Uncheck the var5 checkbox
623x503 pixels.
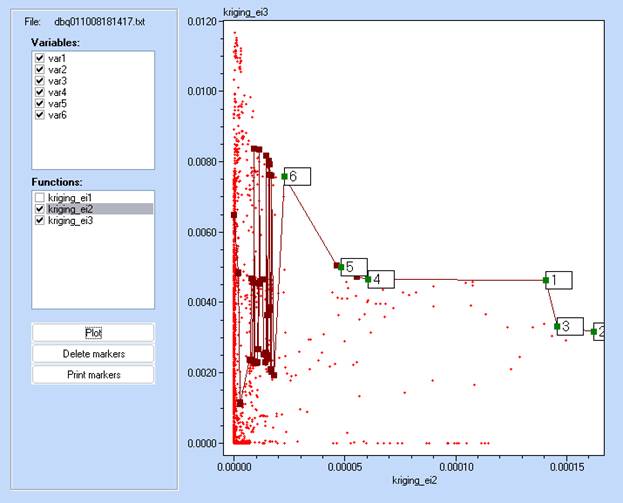coord(40,103)
